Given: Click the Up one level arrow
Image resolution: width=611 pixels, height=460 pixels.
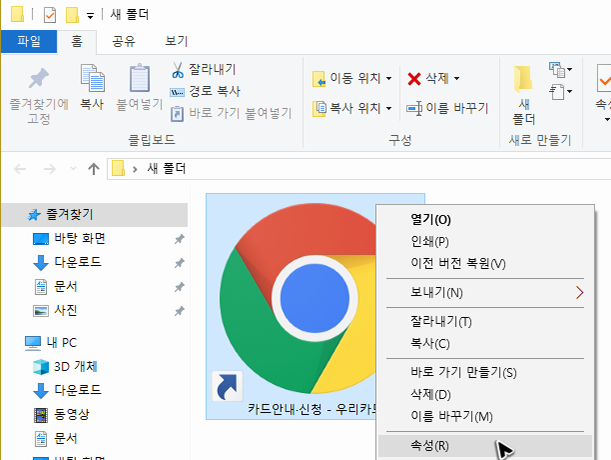Looking at the screenshot, I should point(94,169).
